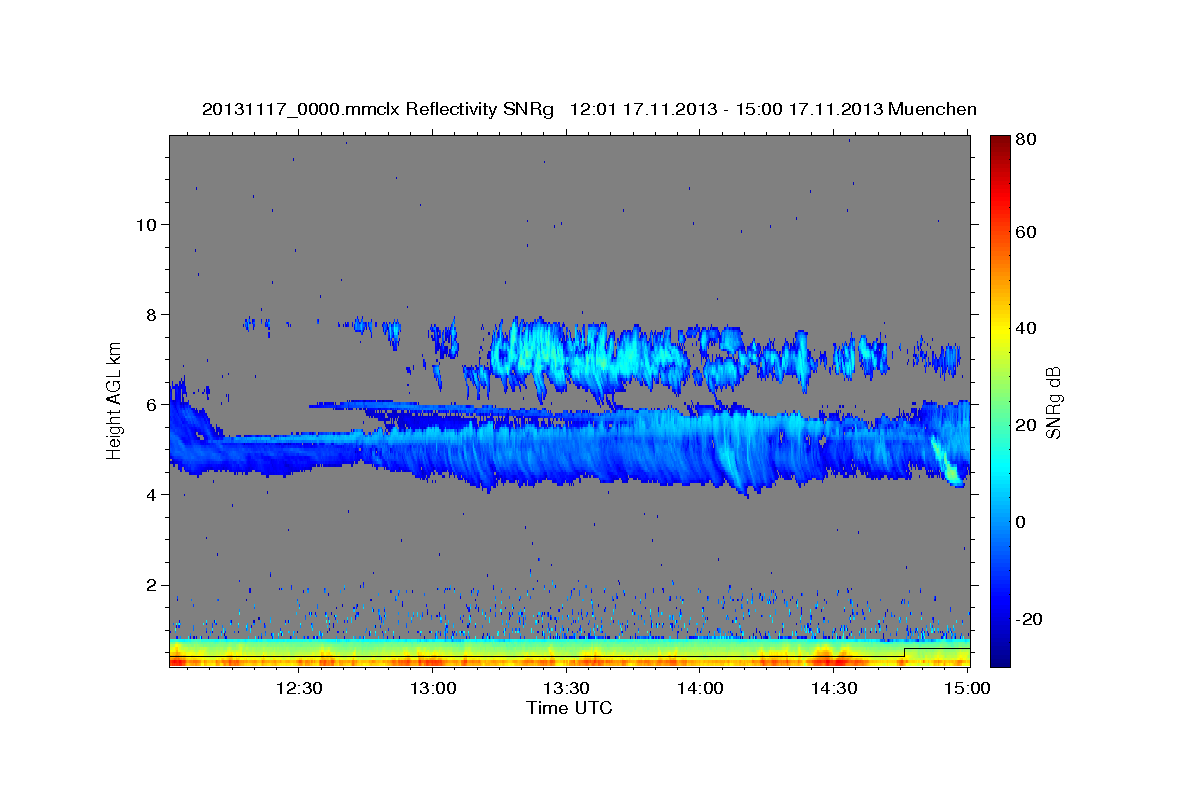Click the colorbar value 80
Image resolution: width=1200 pixels, height=800 pixels.
click(x=1027, y=139)
